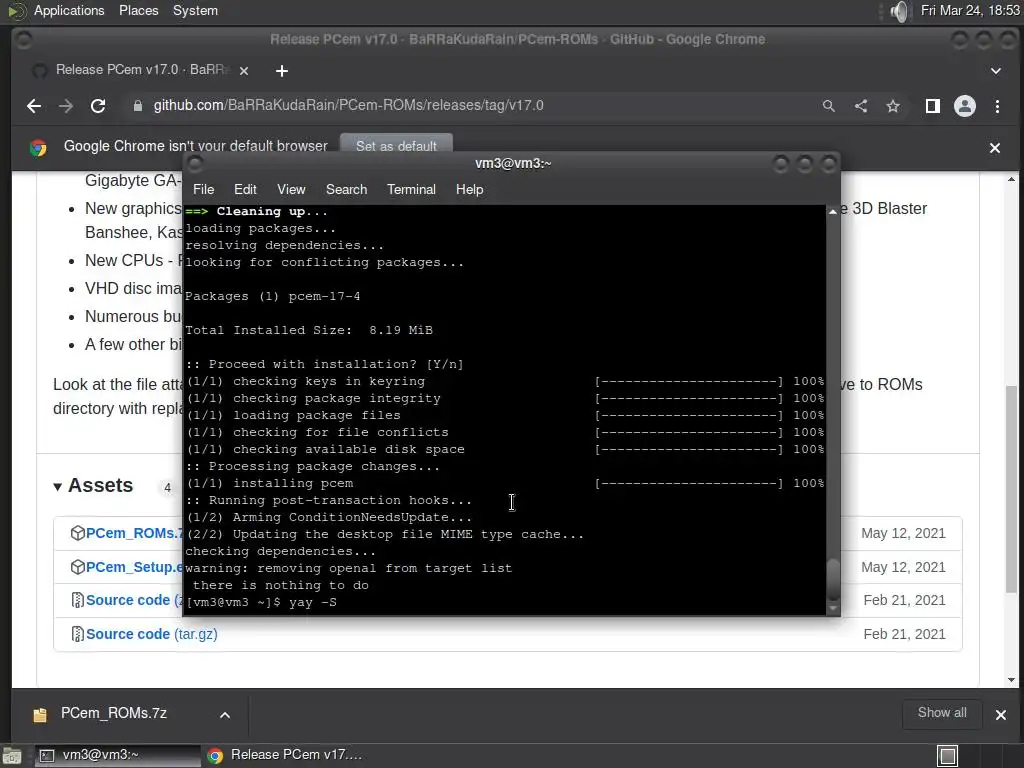Download the Source code zip link
The width and height of the screenshot is (1024, 768).
click(135, 600)
